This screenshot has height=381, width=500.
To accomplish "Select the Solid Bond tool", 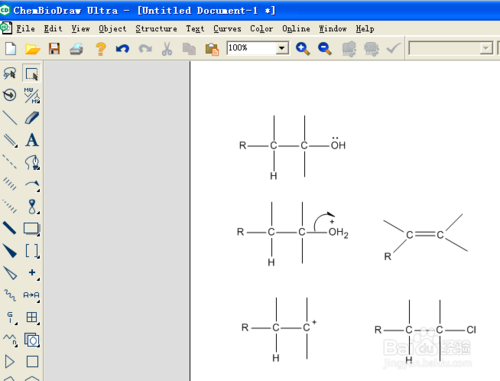I will tap(10, 118).
